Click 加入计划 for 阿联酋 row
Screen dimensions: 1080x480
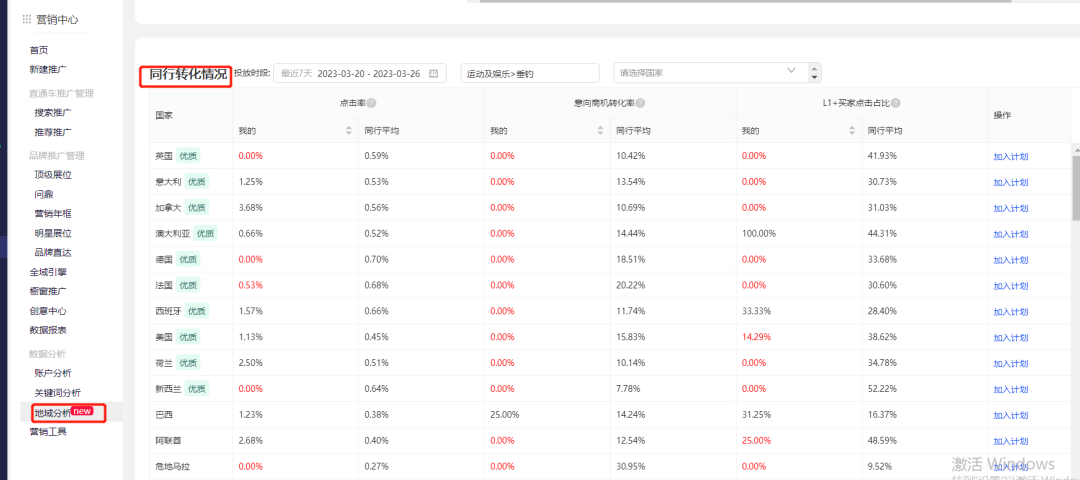point(1010,441)
